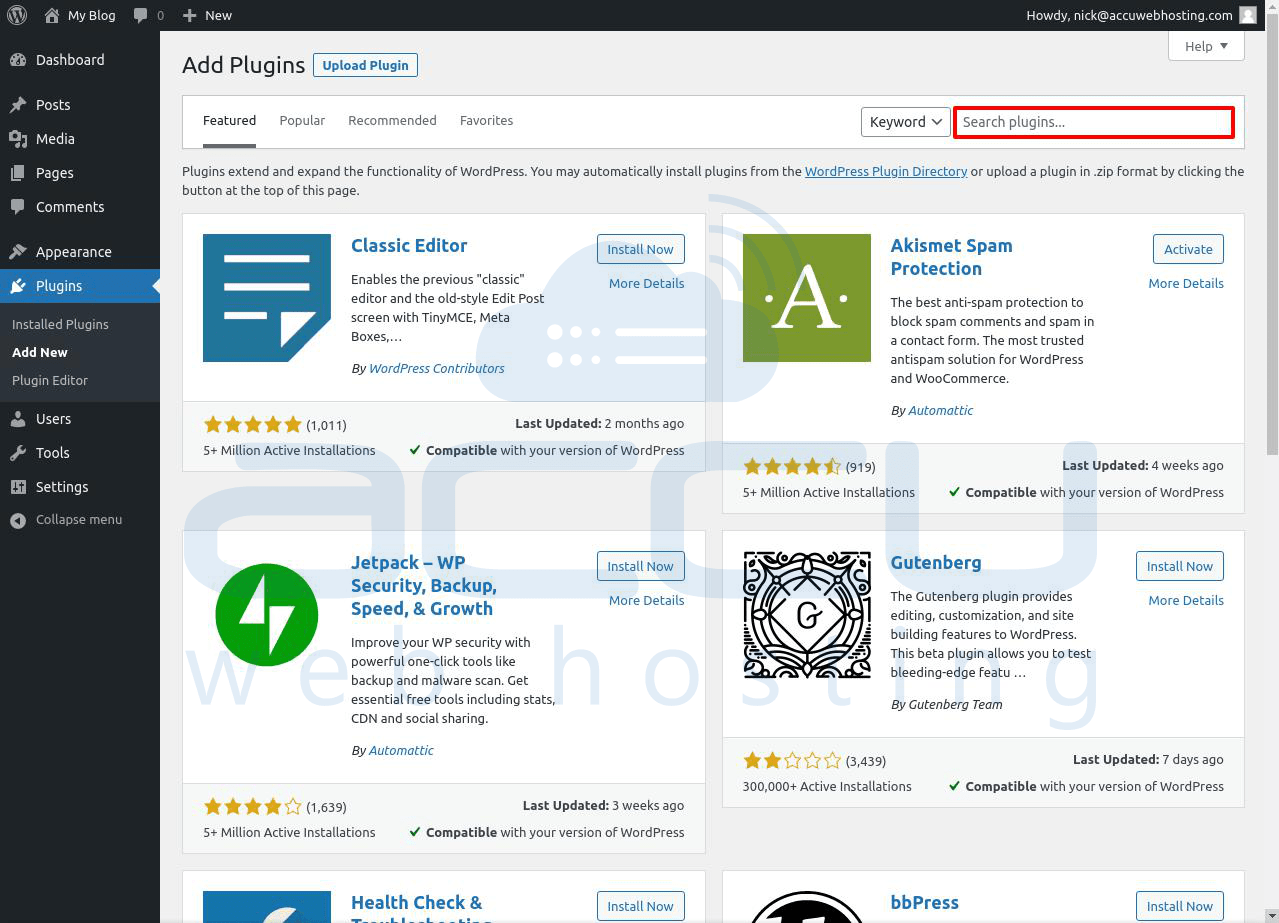Click the Classic Editor plugin icon

(x=266, y=298)
